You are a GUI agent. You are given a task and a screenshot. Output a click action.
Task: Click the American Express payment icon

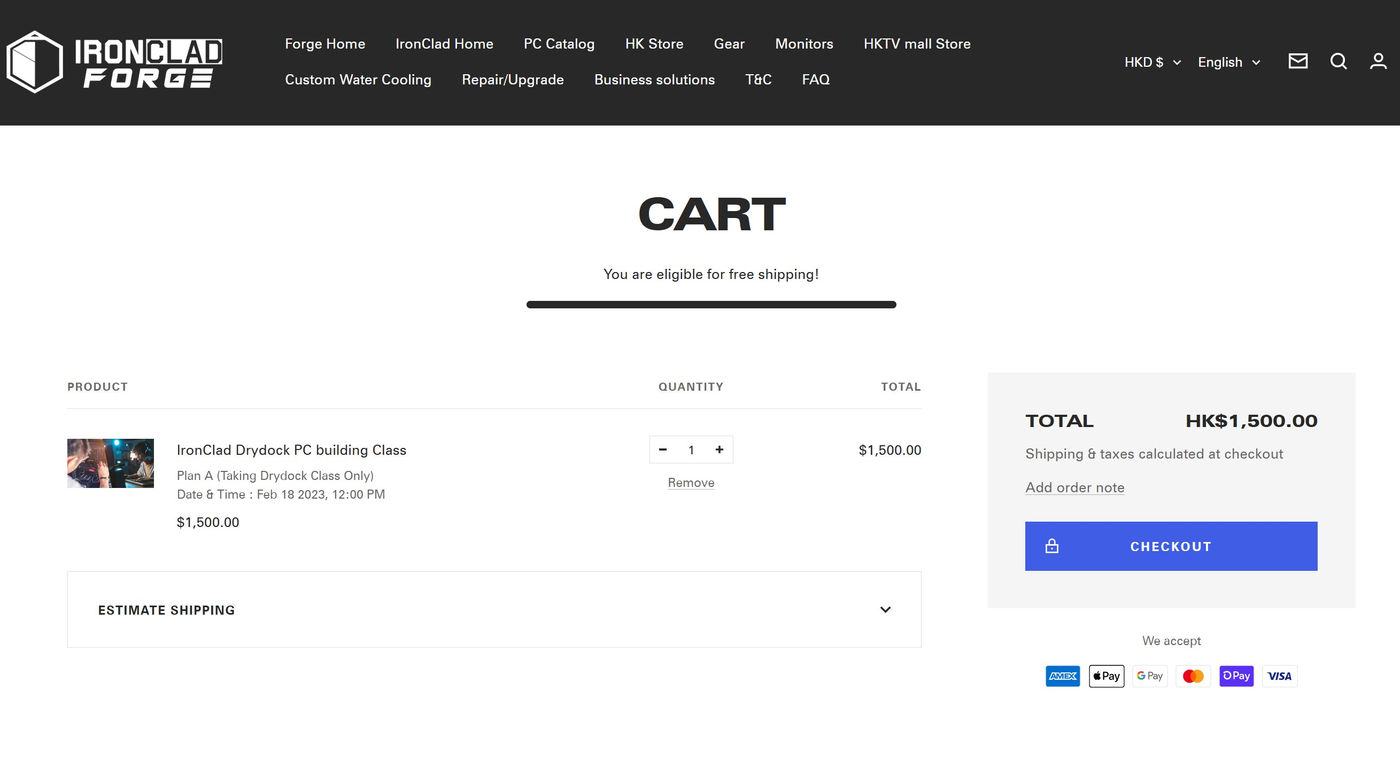click(1063, 676)
